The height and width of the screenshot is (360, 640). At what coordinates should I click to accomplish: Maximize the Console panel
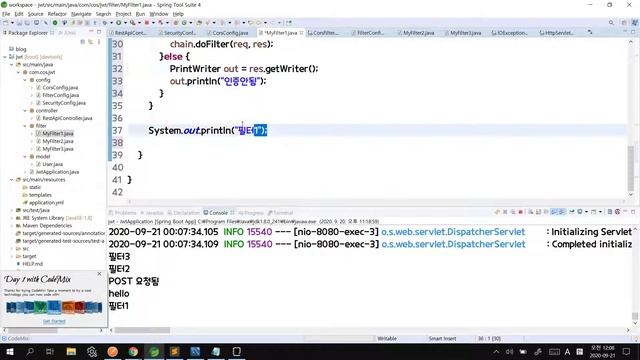pyautogui.click(x=633, y=212)
